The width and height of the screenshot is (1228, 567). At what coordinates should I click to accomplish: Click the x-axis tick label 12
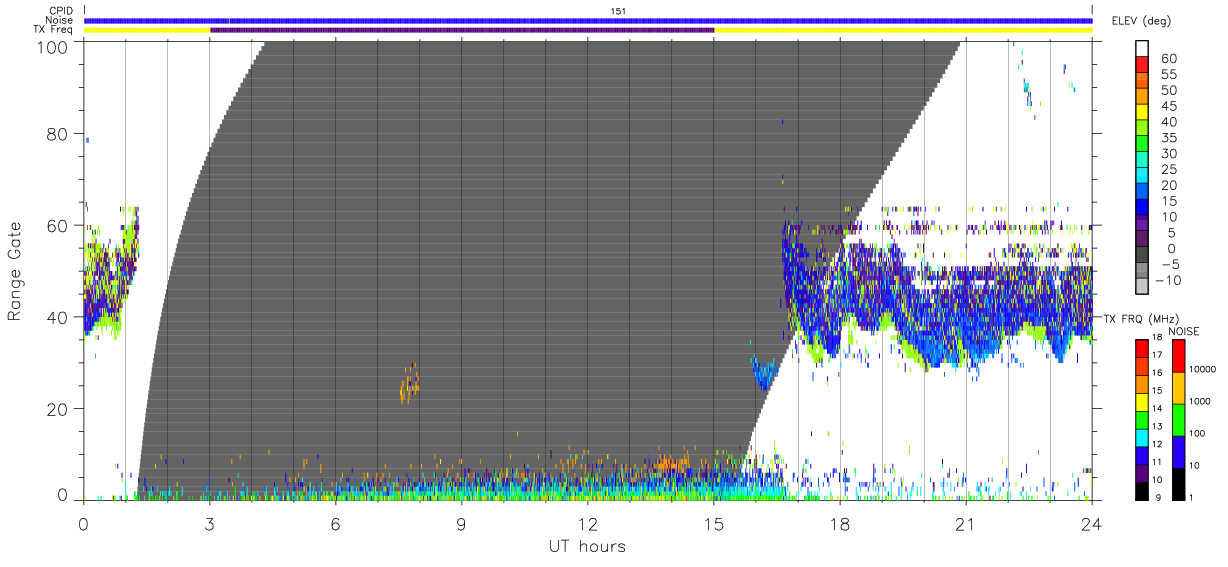[x=588, y=523]
